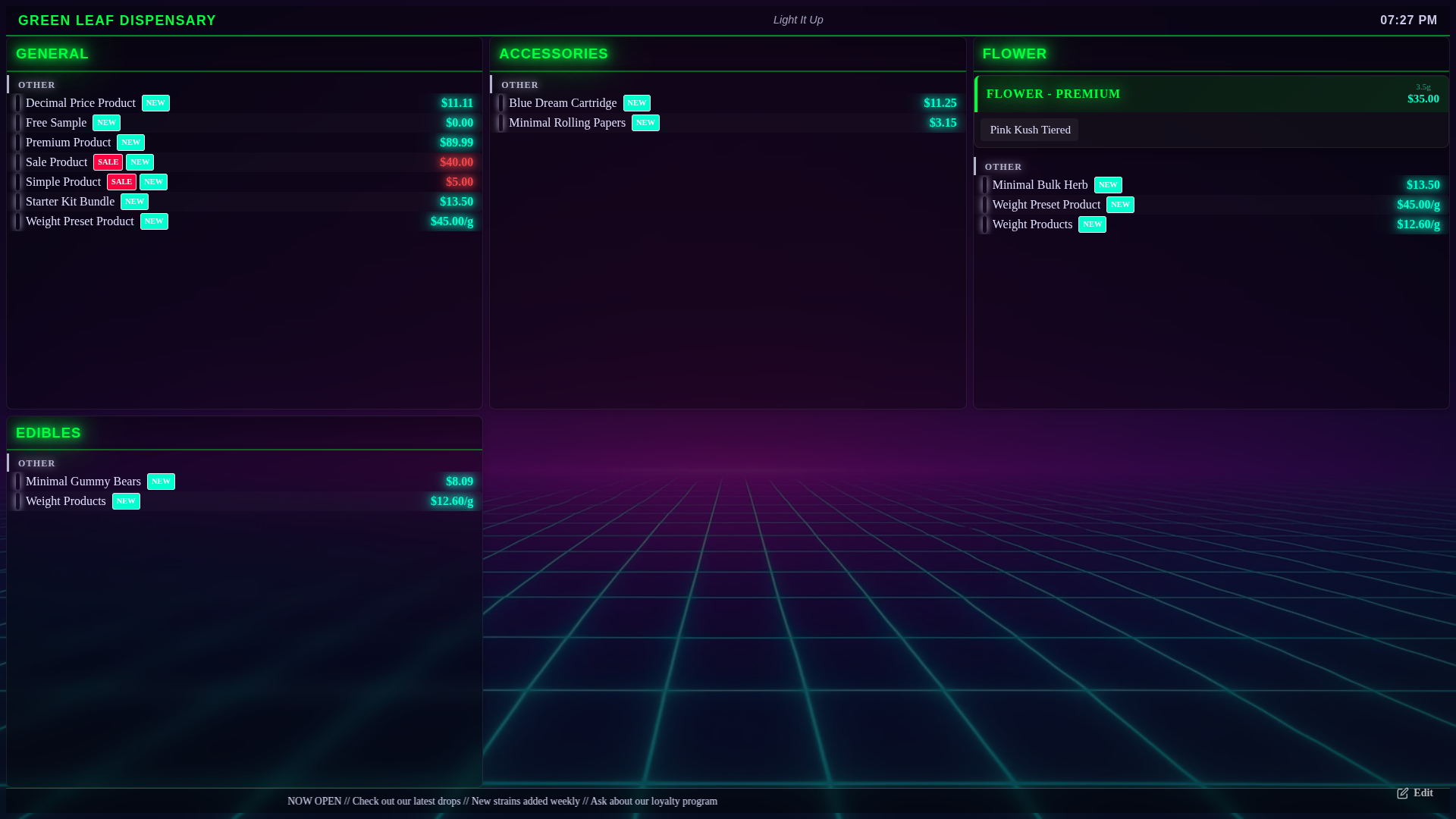
Task: Click the Edit button in the footer
Action: (x=1415, y=793)
